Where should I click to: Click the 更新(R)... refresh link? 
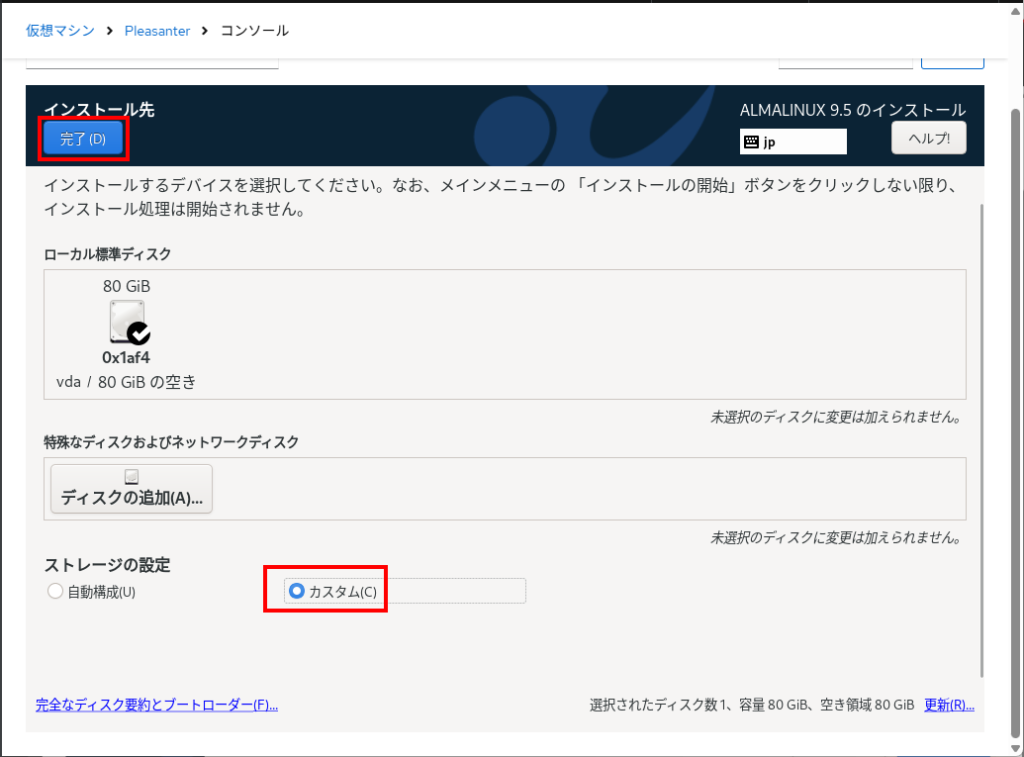pyautogui.click(x=948, y=705)
